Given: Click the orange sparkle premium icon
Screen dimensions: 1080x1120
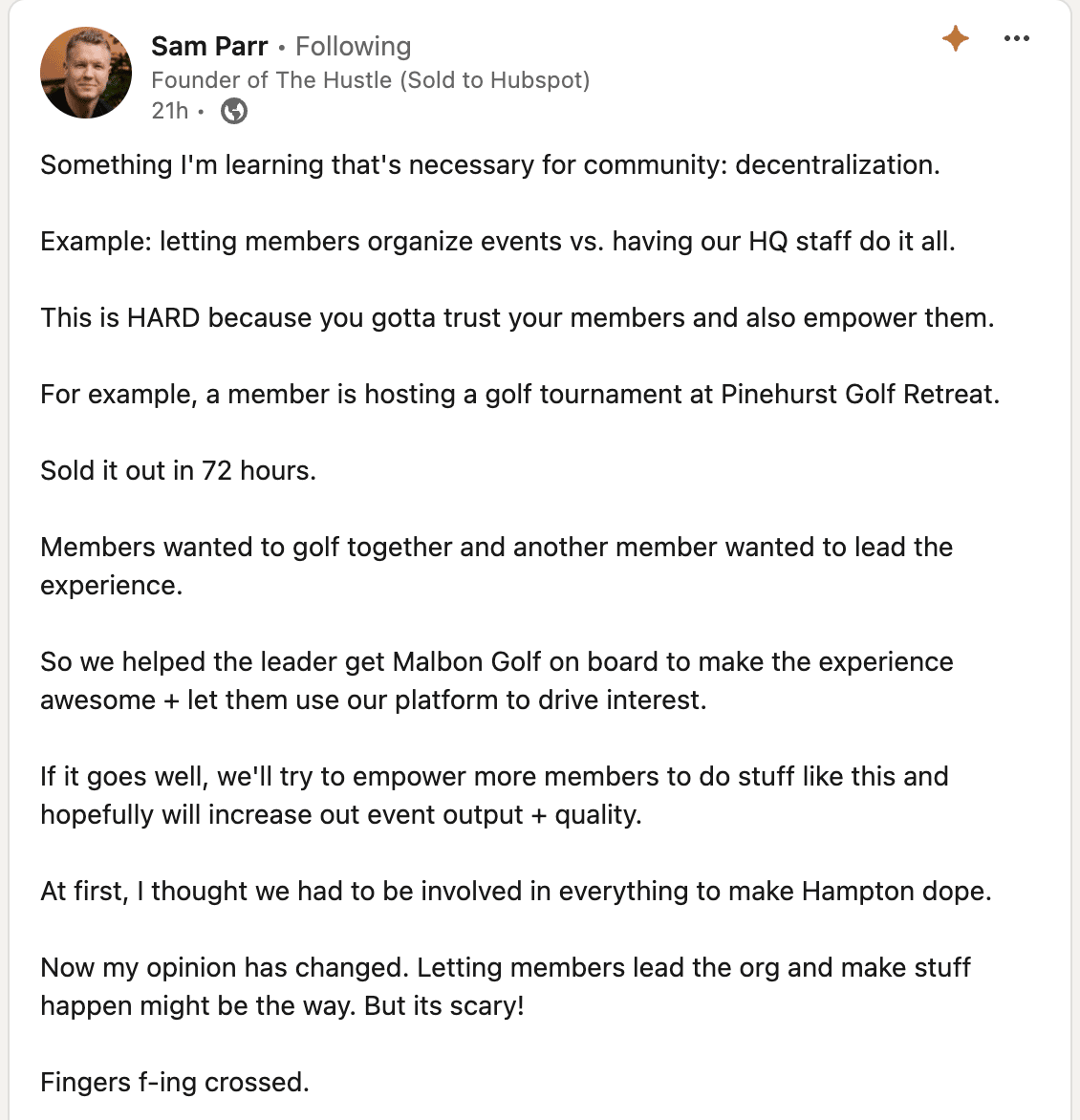Looking at the screenshot, I should [955, 38].
